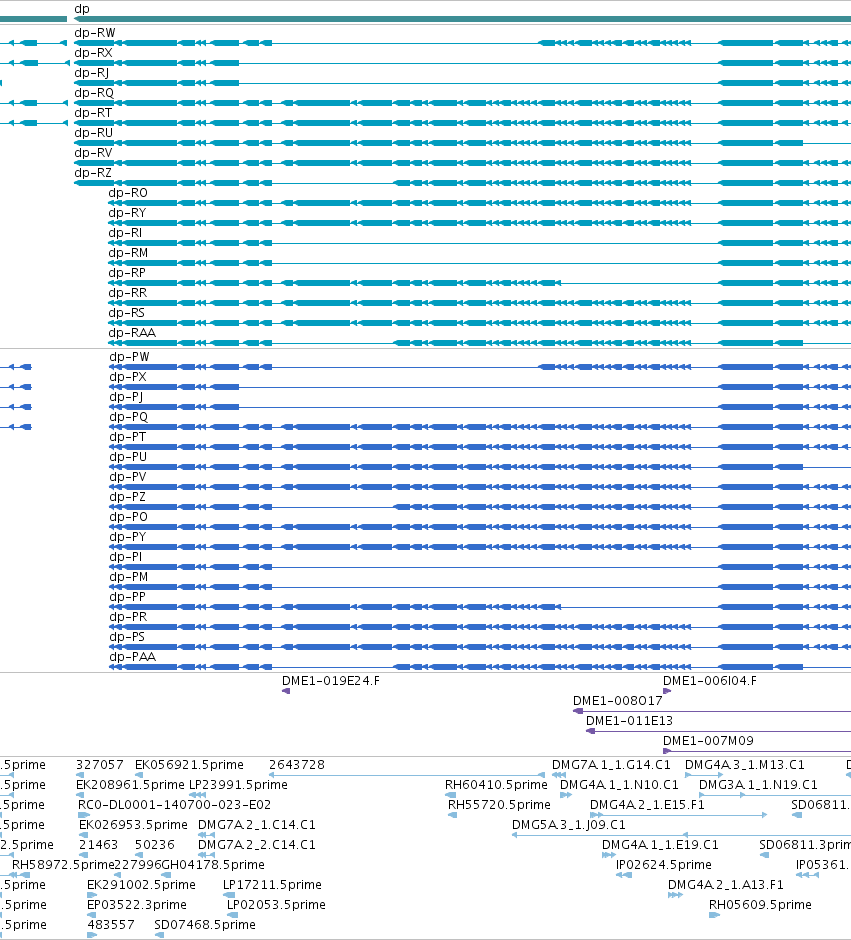851x940 pixels.
Task: Select the dp-PW protein label
Action: [x=129, y=357]
